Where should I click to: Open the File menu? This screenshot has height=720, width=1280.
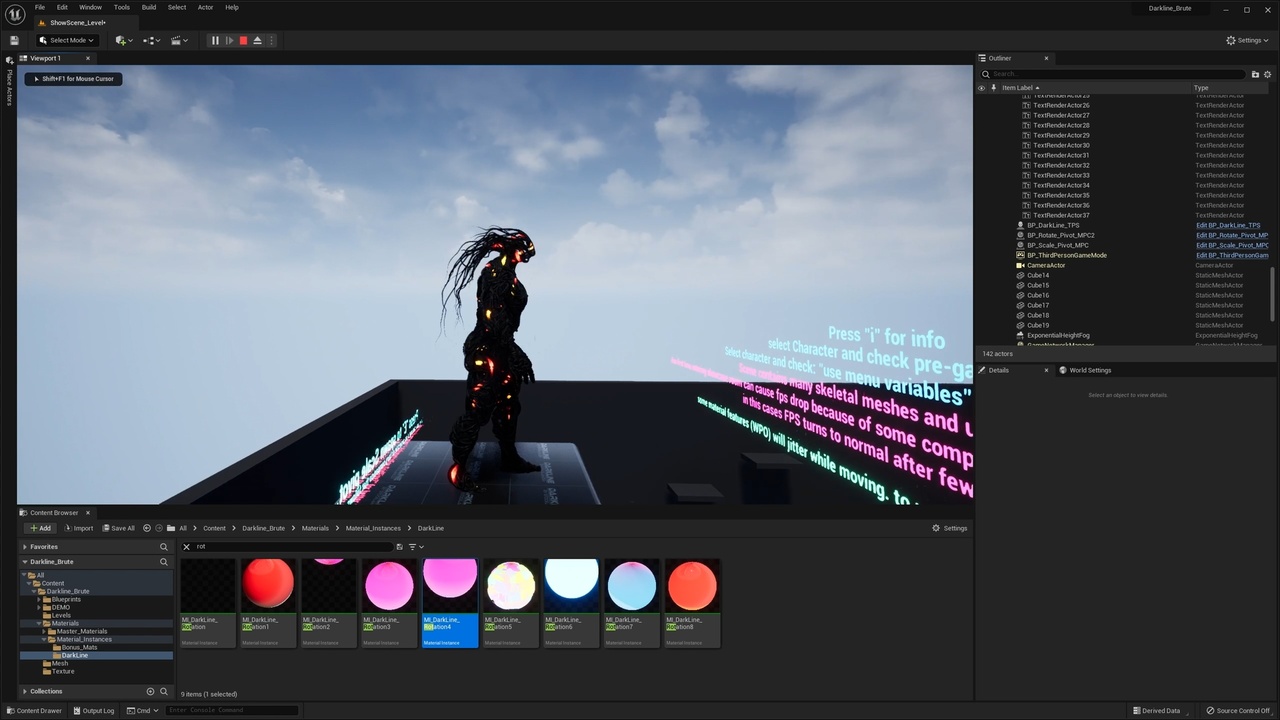pyautogui.click(x=40, y=7)
